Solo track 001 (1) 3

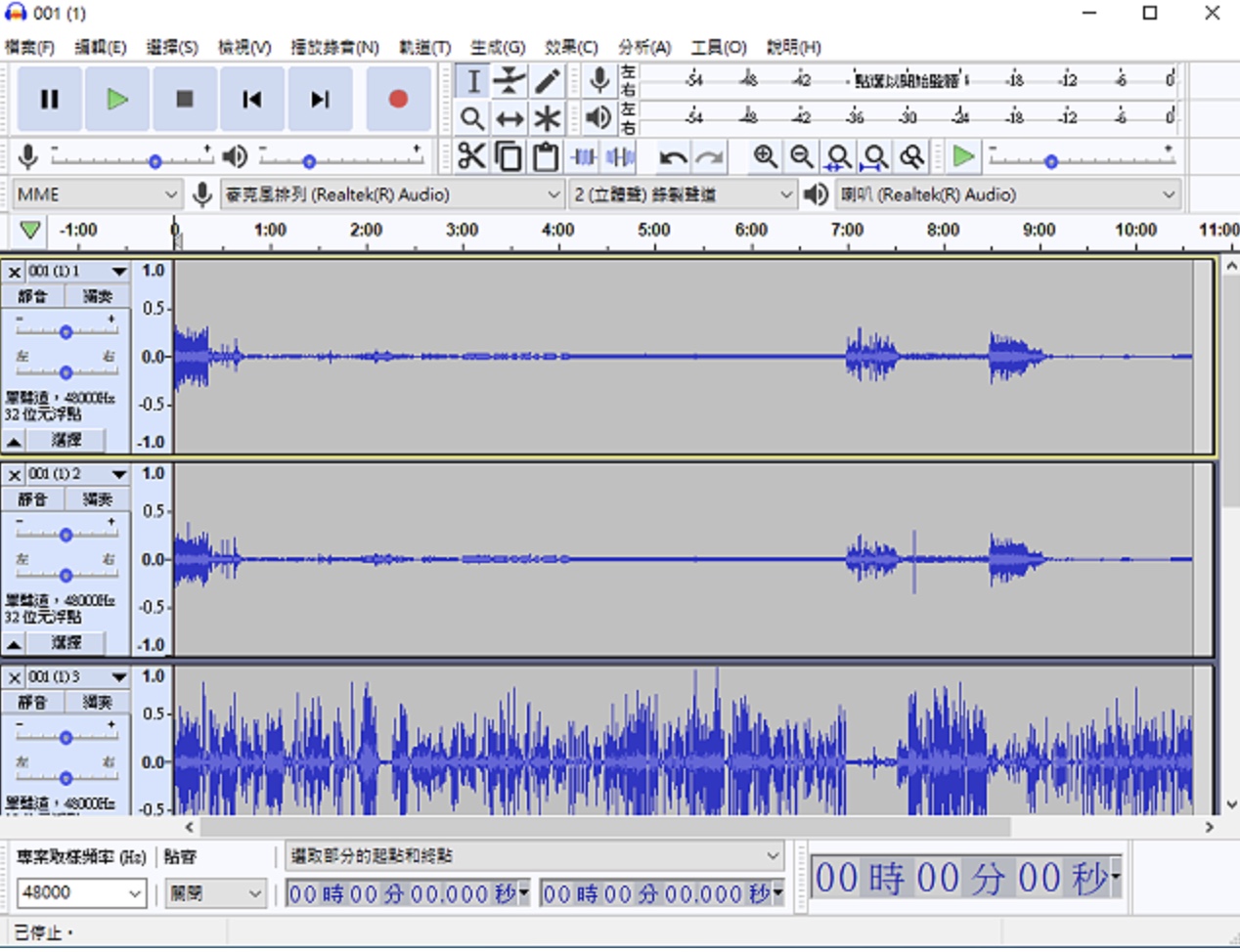click(97, 702)
